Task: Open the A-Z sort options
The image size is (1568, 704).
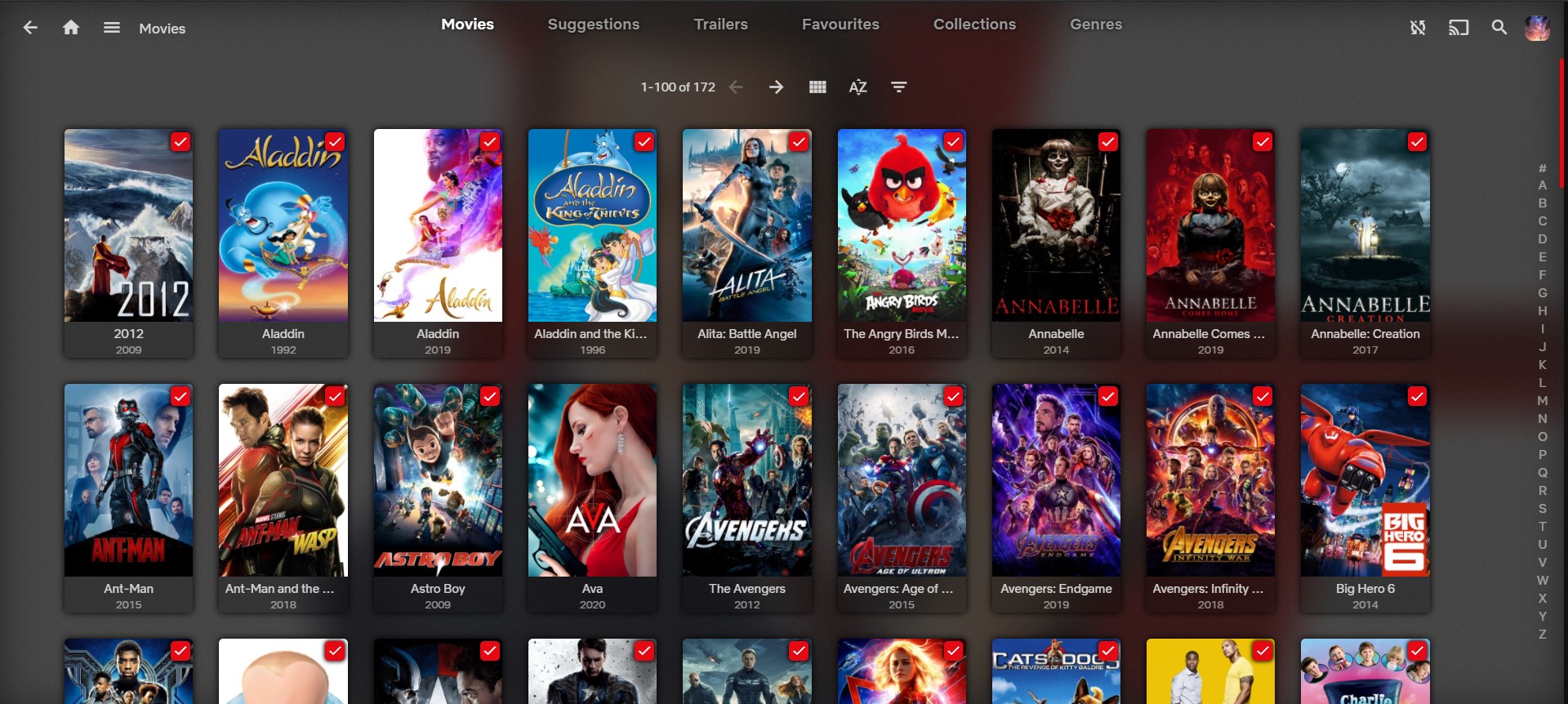Action: [857, 87]
